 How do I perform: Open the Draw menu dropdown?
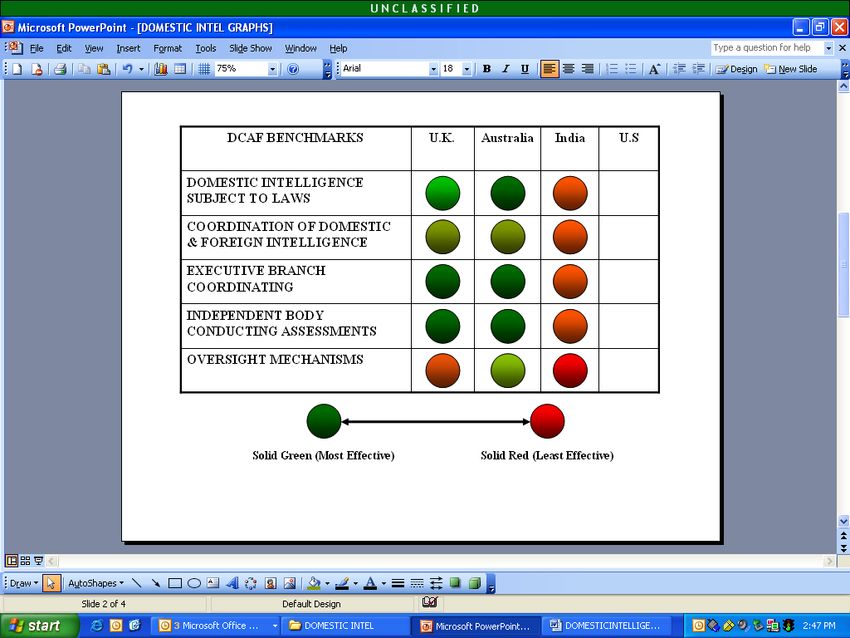(x=24, y=583)
